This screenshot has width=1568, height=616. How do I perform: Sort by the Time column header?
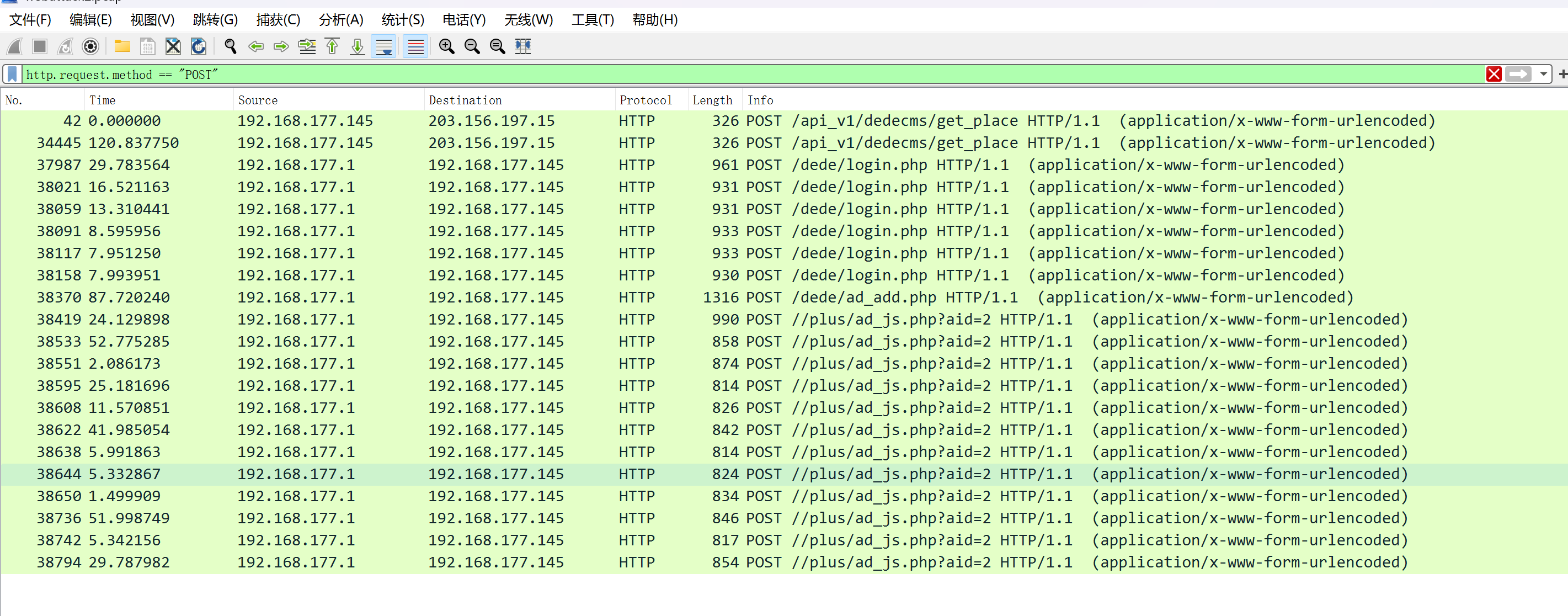tap(159, 100)
